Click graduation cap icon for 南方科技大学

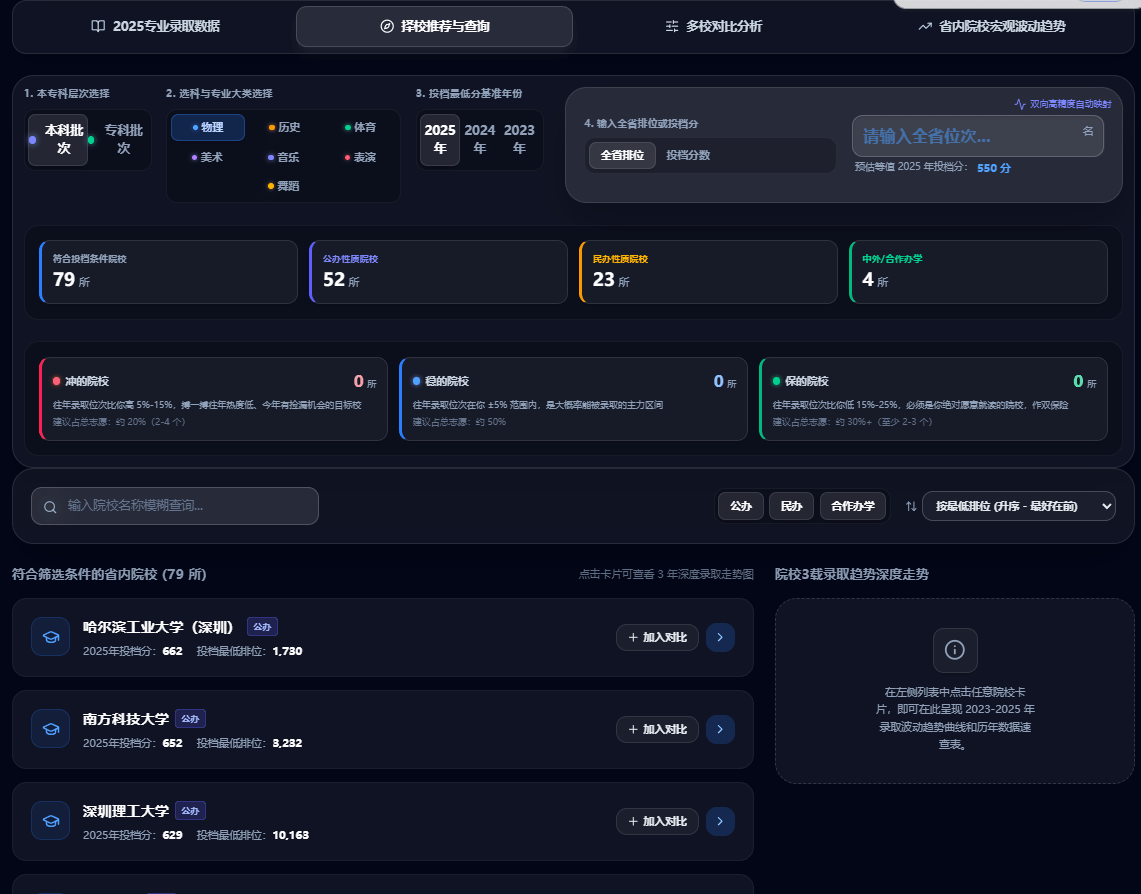(50, 729)
